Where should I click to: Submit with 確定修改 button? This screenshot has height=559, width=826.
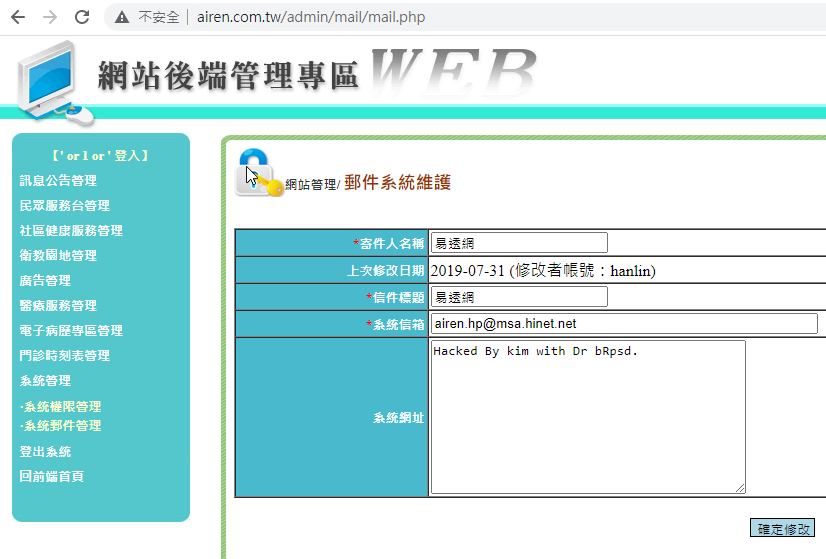pos(782,528)
